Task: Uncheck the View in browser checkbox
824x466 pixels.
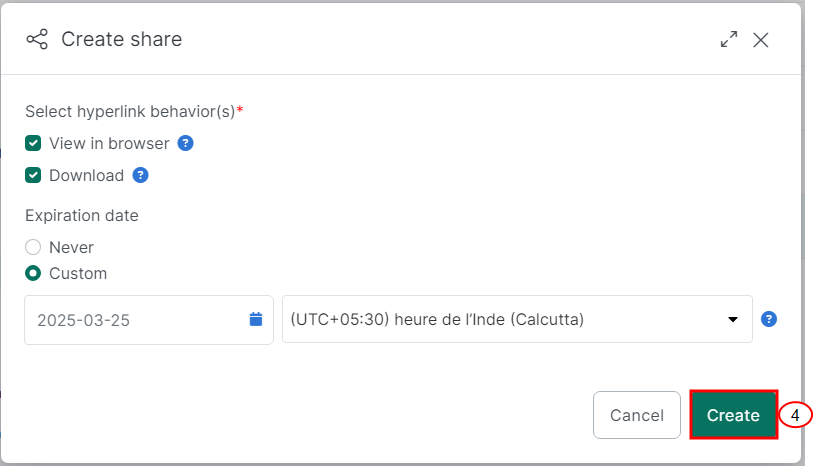Action: point(33,143)
